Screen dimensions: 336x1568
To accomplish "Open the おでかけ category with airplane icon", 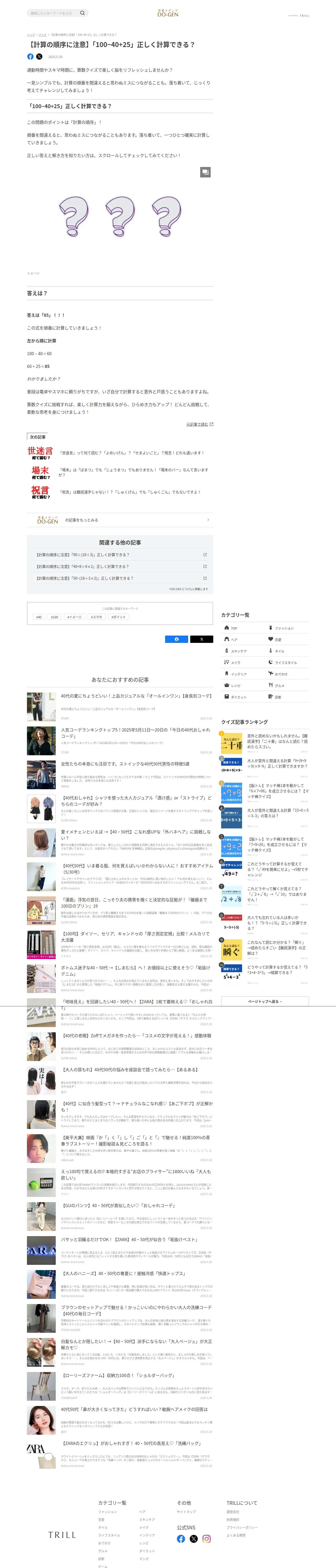I will (287, 674).
